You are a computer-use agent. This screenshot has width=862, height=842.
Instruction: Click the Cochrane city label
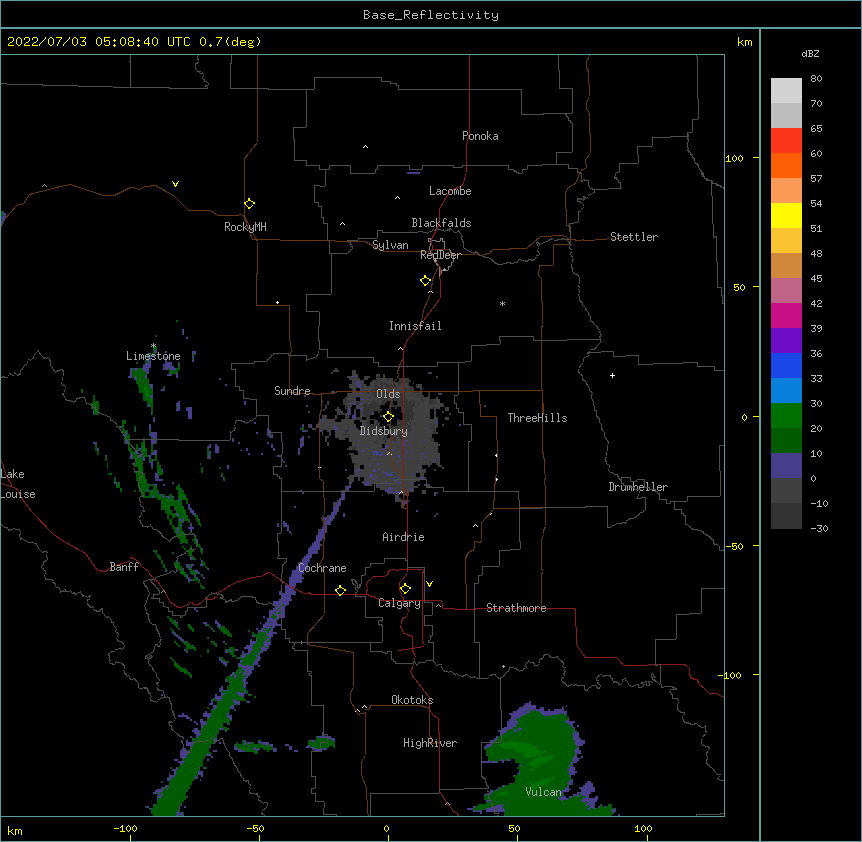point(322,568)
